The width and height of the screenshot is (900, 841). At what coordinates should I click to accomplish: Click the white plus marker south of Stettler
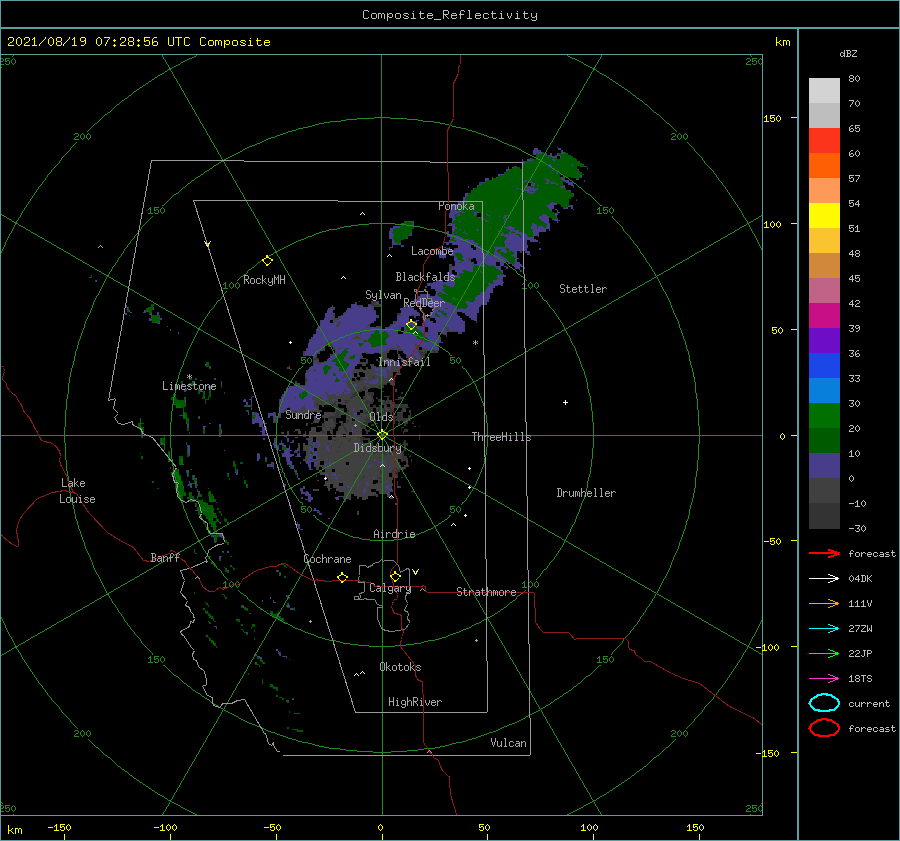[565, 402]
